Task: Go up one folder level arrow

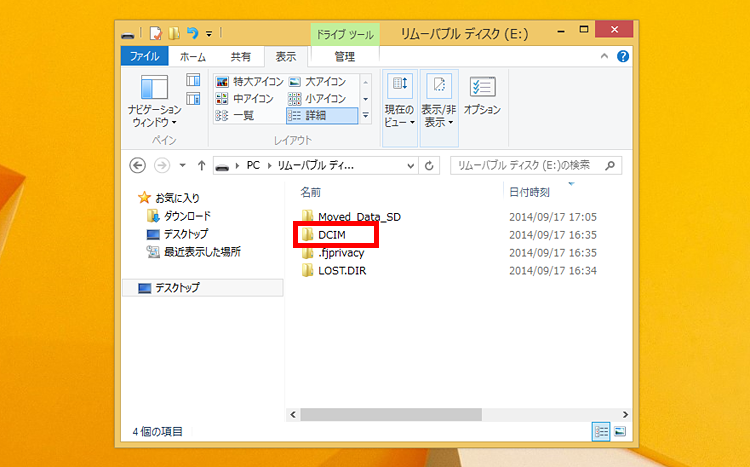Action: 201,165
